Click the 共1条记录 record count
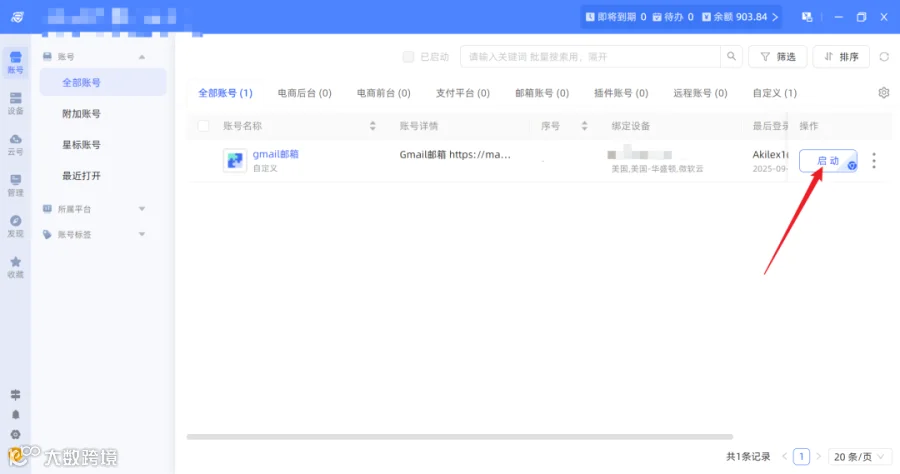The width and height of the screenshot is (900, 474). pyautogui.click(x=748, y=457)
